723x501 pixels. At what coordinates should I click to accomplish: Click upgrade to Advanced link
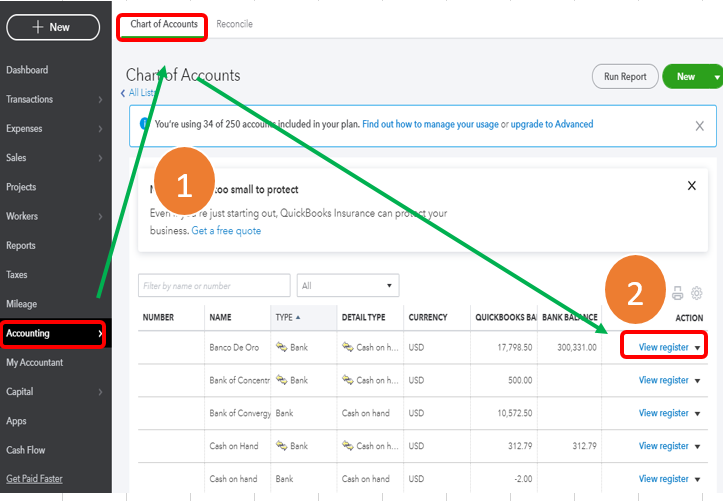(x=552, y=124)
